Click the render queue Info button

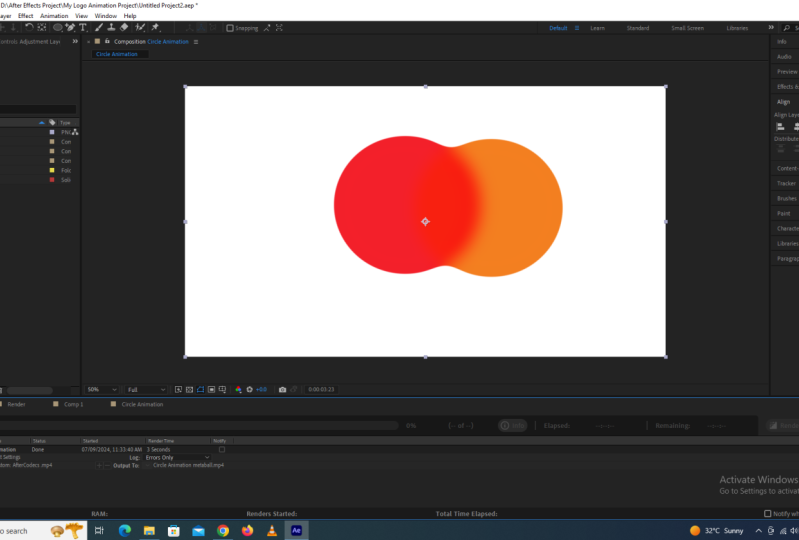coord(513,426)
